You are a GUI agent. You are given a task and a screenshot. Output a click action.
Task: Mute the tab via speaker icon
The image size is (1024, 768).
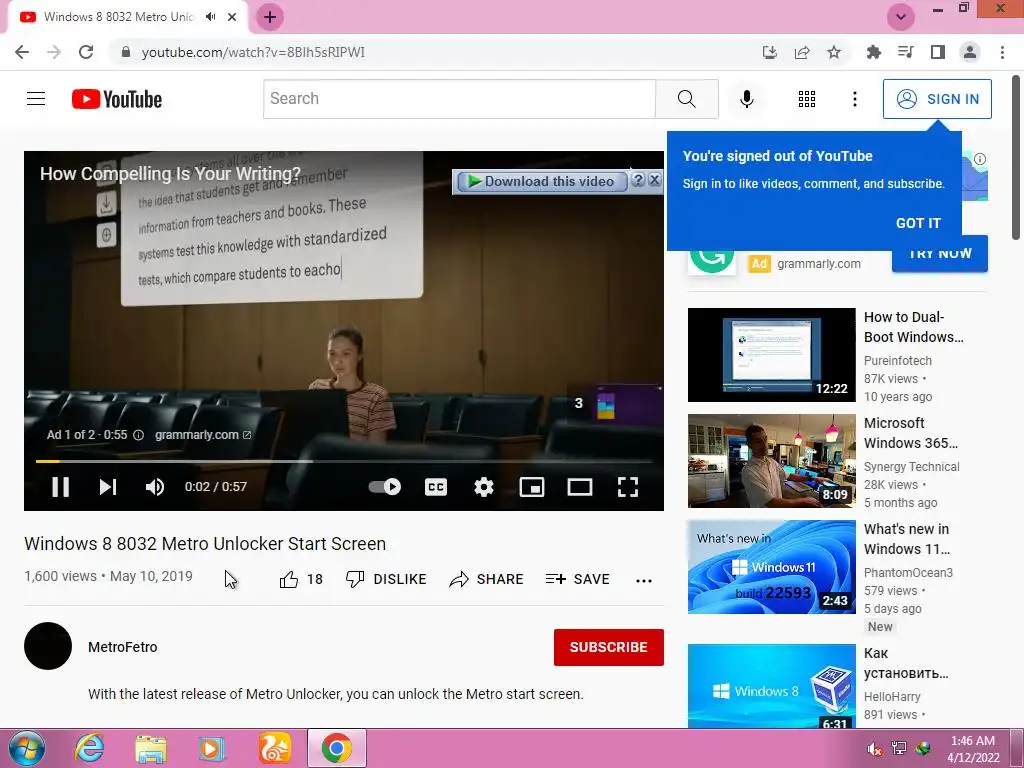tap(210, 17)
